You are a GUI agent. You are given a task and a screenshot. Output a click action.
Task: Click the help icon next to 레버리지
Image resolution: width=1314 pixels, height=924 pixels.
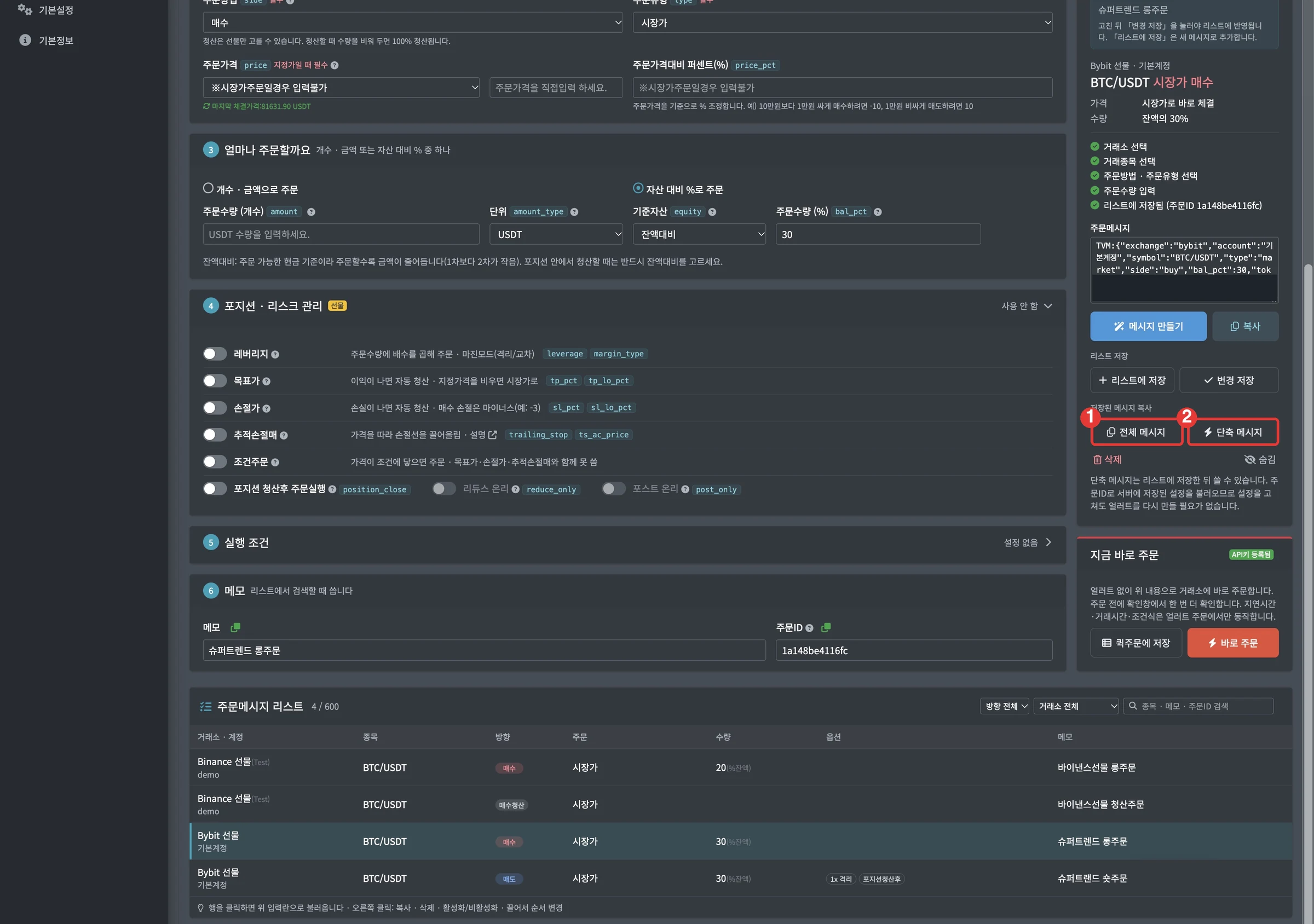pos(275,355)
